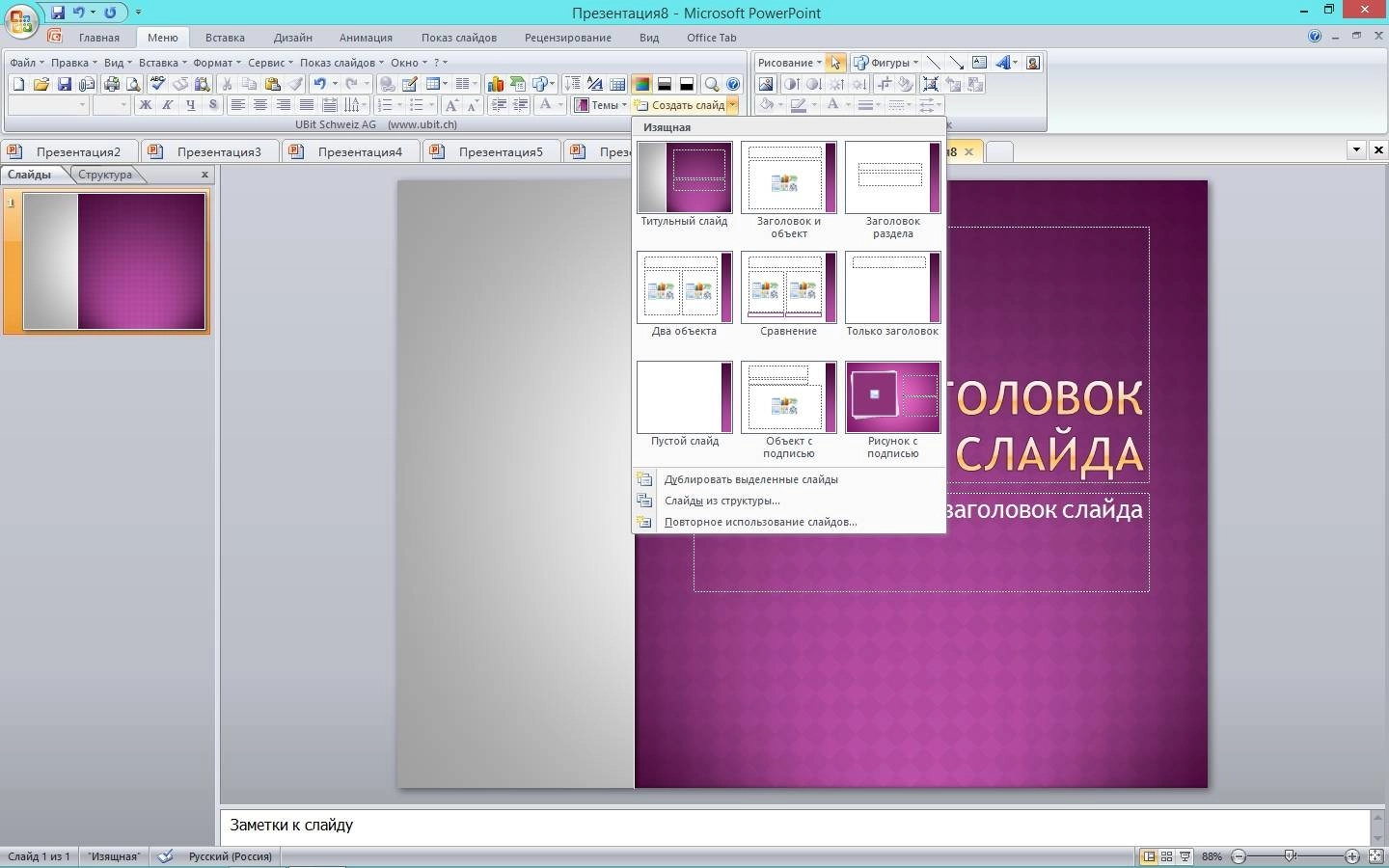Screen dimensions: 1389x868
Task: Switch to Презентация3 document tab
Action: point(210,151)
